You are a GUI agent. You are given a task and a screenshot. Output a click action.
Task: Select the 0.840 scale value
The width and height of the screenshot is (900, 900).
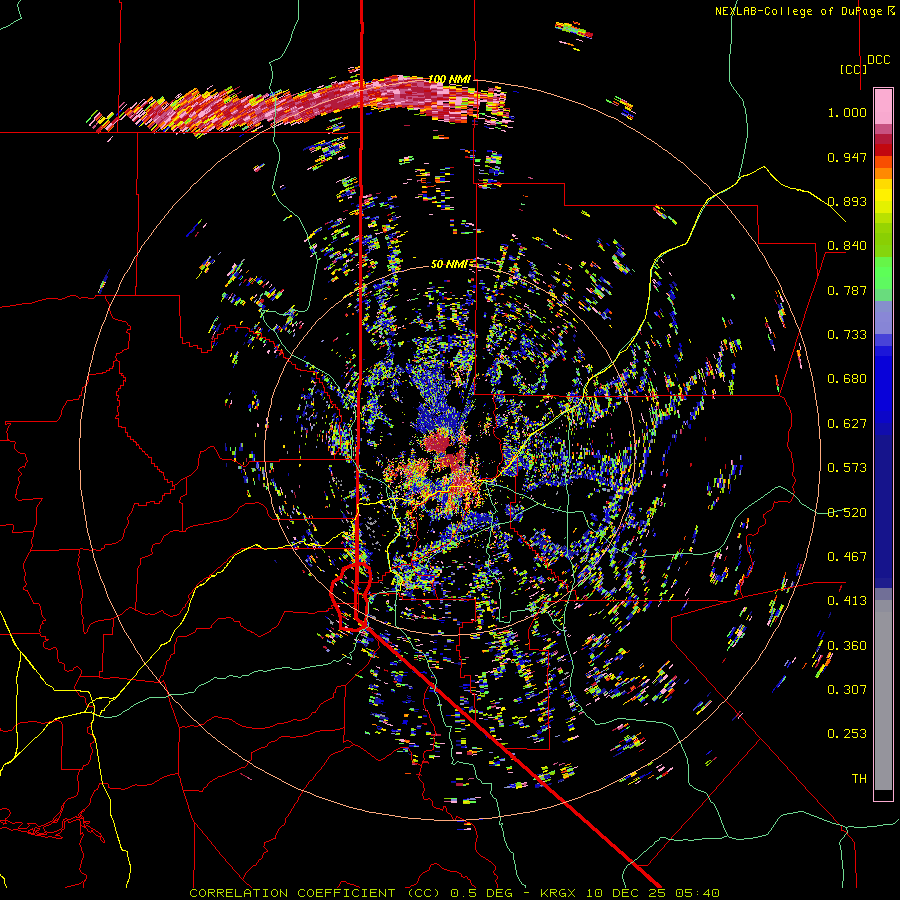[x=847, y=246]
